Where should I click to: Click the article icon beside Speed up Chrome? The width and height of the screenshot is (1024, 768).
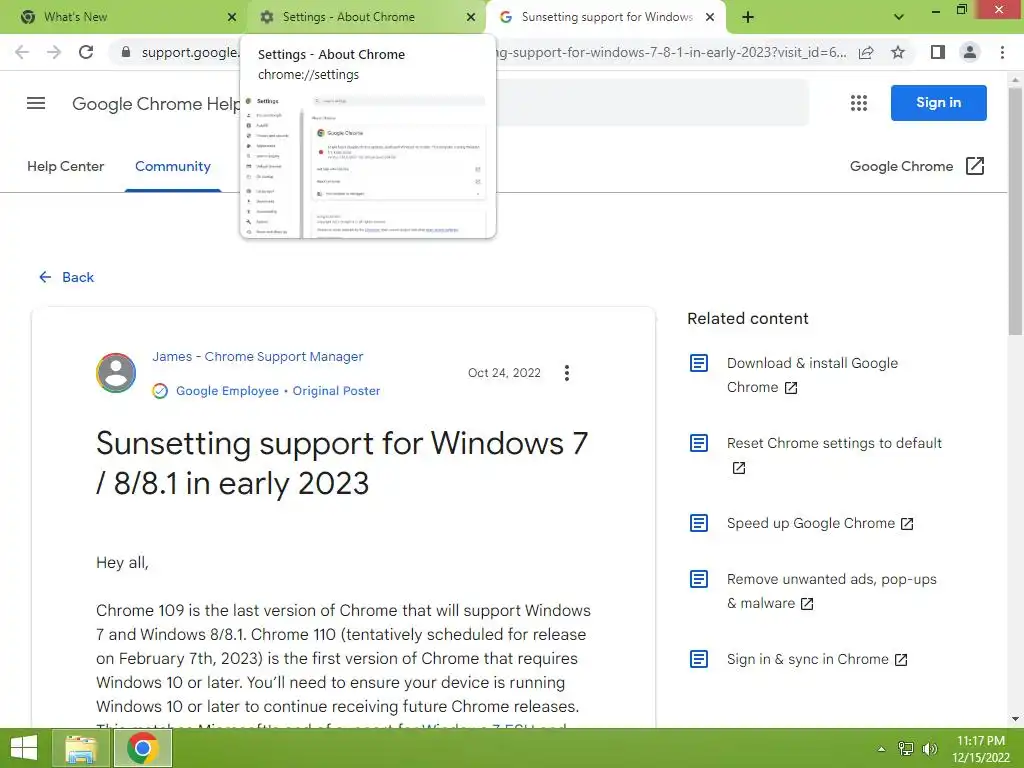[x=699, y=523]
